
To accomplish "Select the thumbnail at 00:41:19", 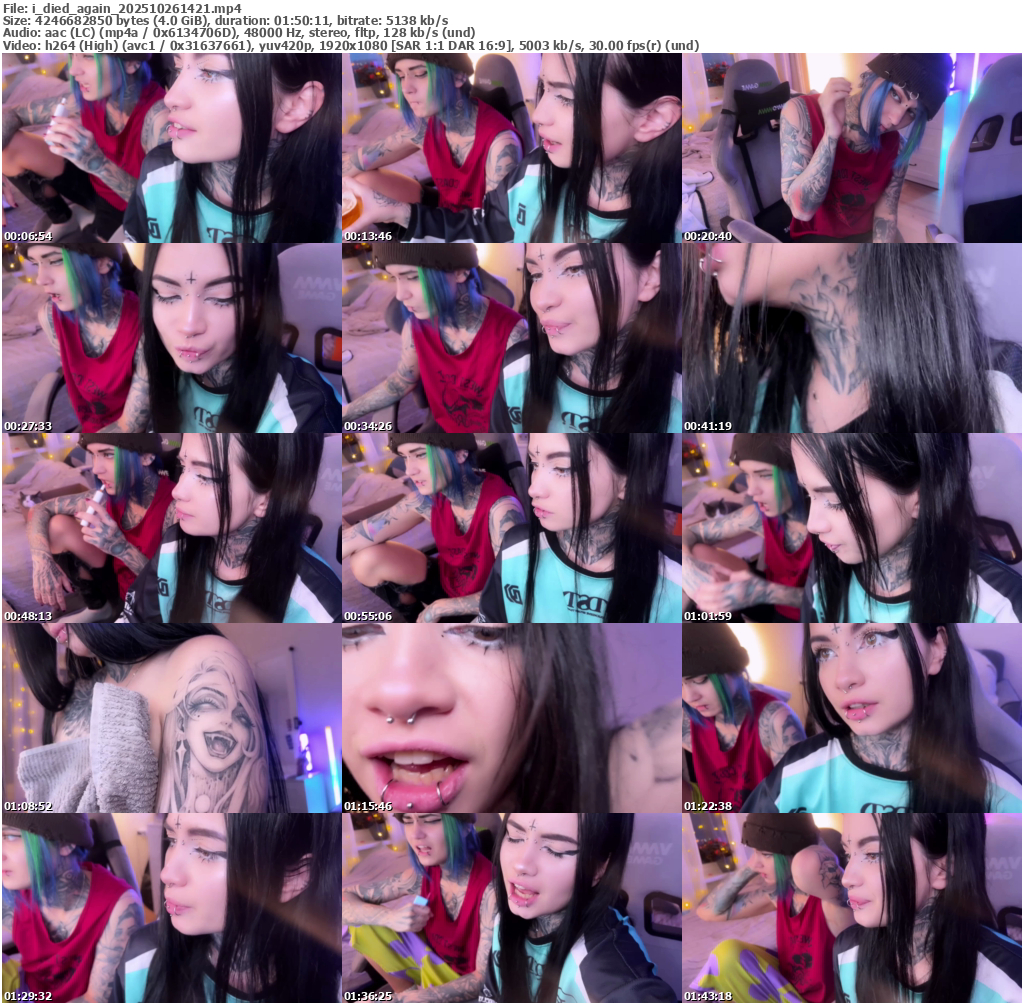I will [852, 338].
